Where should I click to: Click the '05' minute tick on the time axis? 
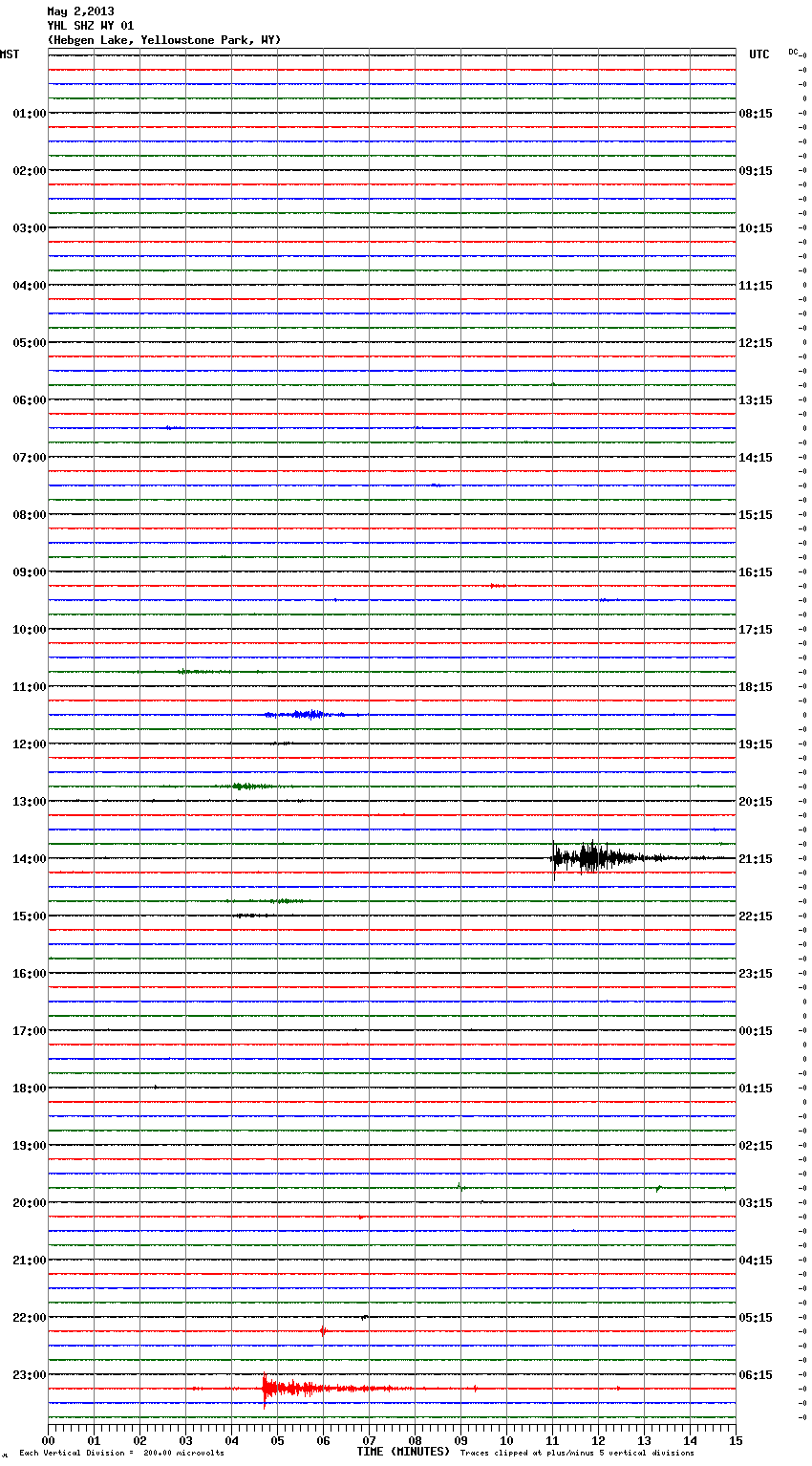tap(277, 1440)
